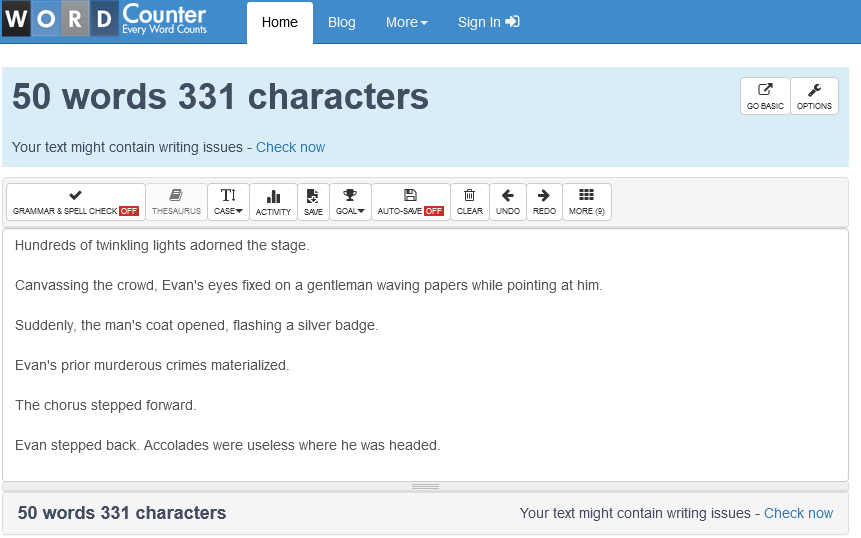
Task: Click inside the text editor area
Action: point(426,355)
